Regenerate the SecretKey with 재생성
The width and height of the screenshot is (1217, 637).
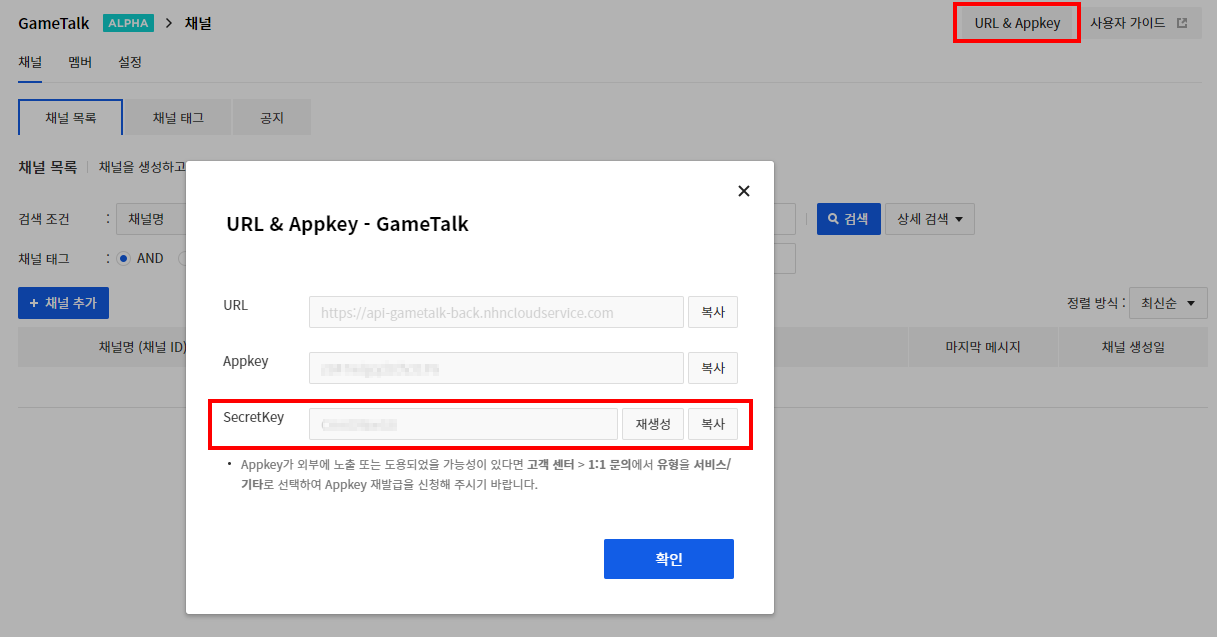tap(653, 424)
